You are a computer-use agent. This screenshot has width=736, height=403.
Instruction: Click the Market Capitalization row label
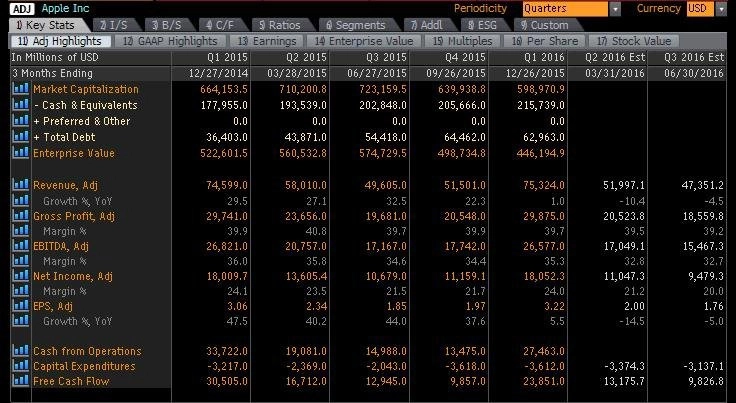(x=86, y=89)
